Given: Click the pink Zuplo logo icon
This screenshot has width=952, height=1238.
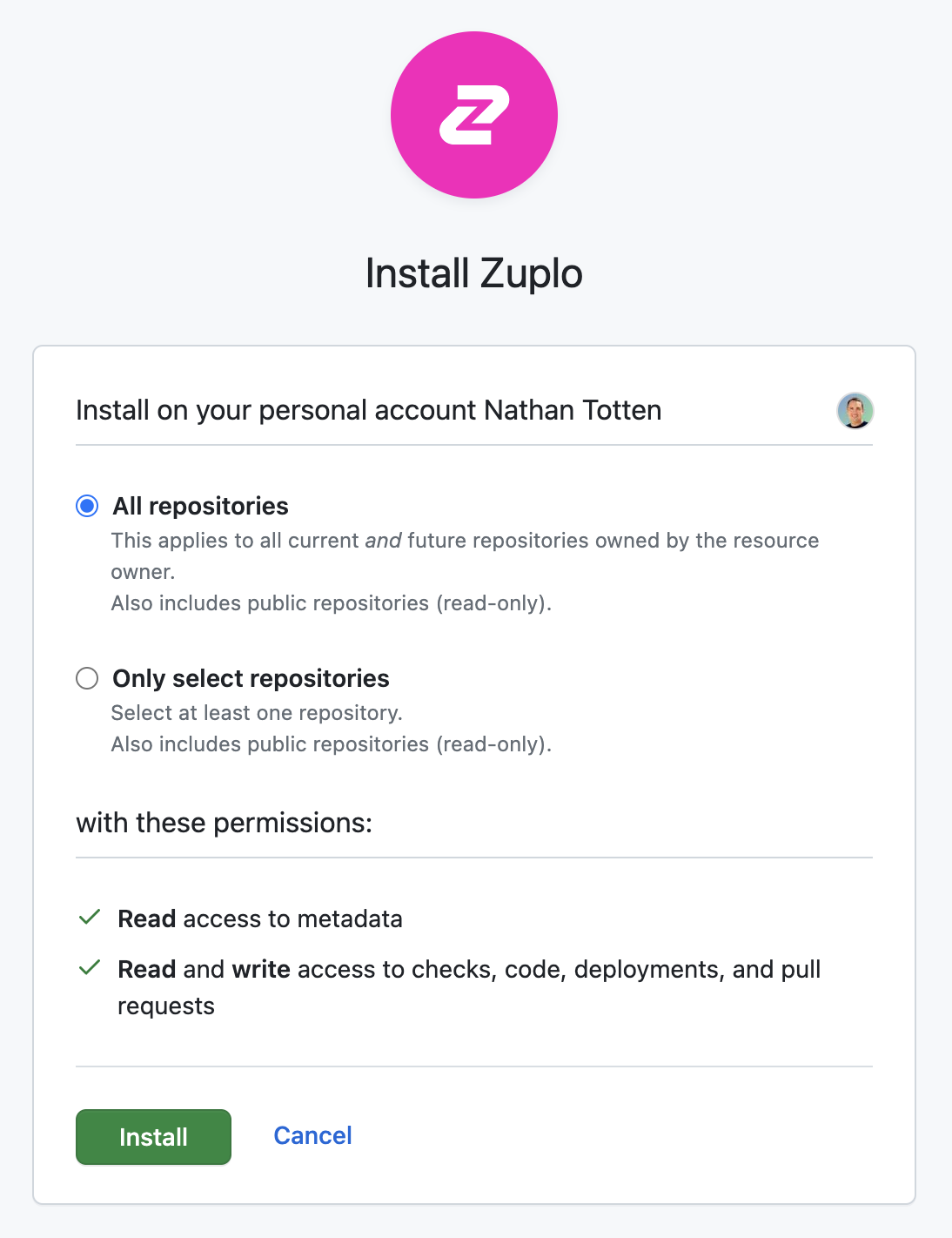Looking at the screenshot, I should (474, 115).
